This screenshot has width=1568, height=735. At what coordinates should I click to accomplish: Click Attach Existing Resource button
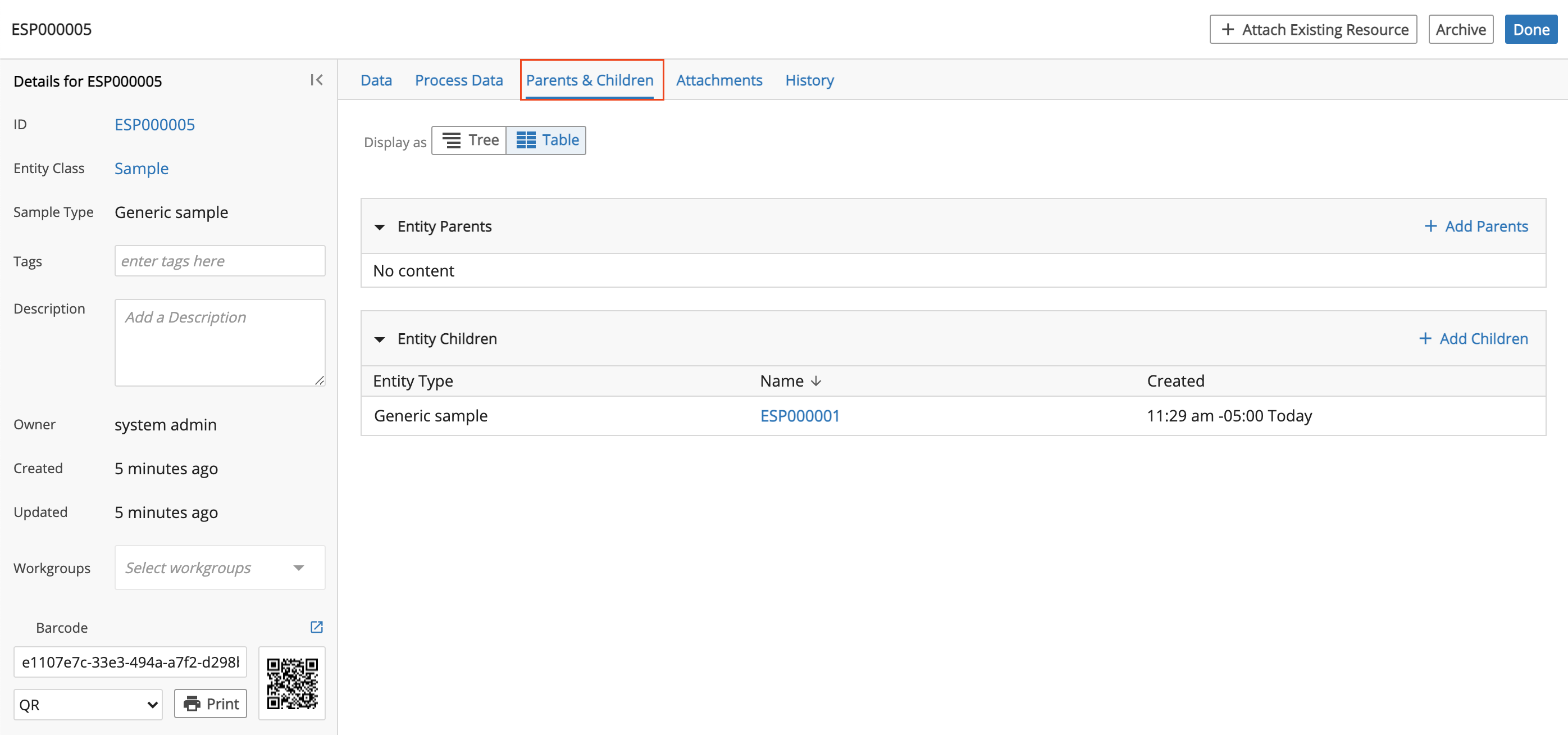tap(1313, 30)
